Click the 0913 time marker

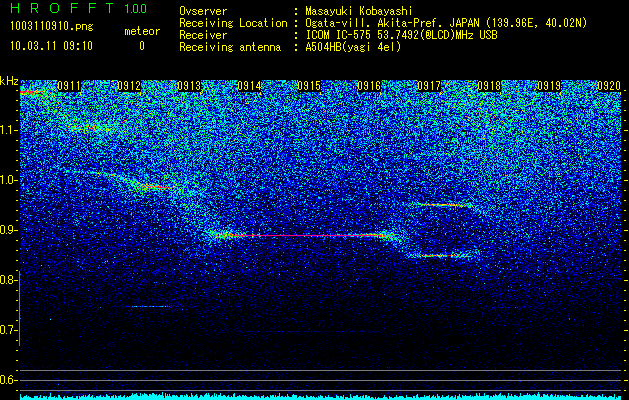click(189, 86)
